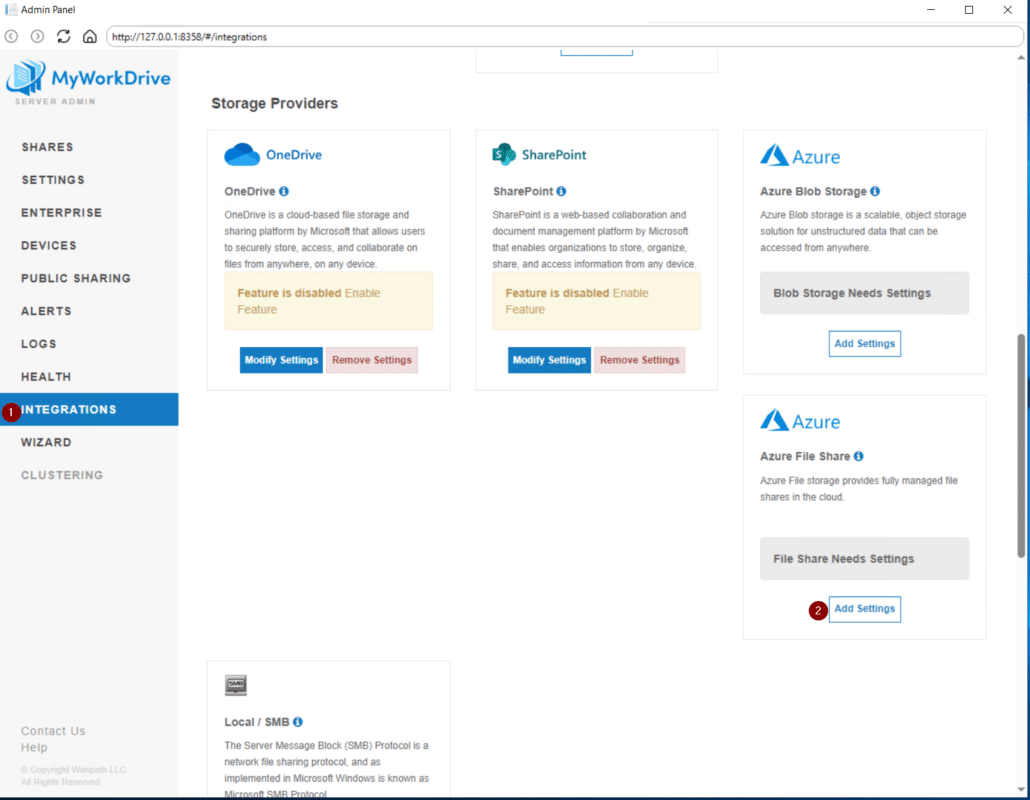Launch the Wizard page
1030x800 pixels.
click(46, 443)
